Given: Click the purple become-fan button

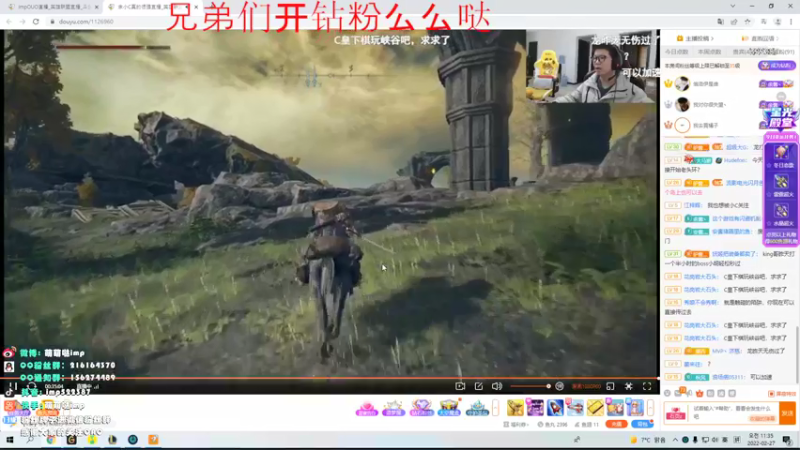Looking at the screenshot, I should pyautogui.click(x=777, y=65).
